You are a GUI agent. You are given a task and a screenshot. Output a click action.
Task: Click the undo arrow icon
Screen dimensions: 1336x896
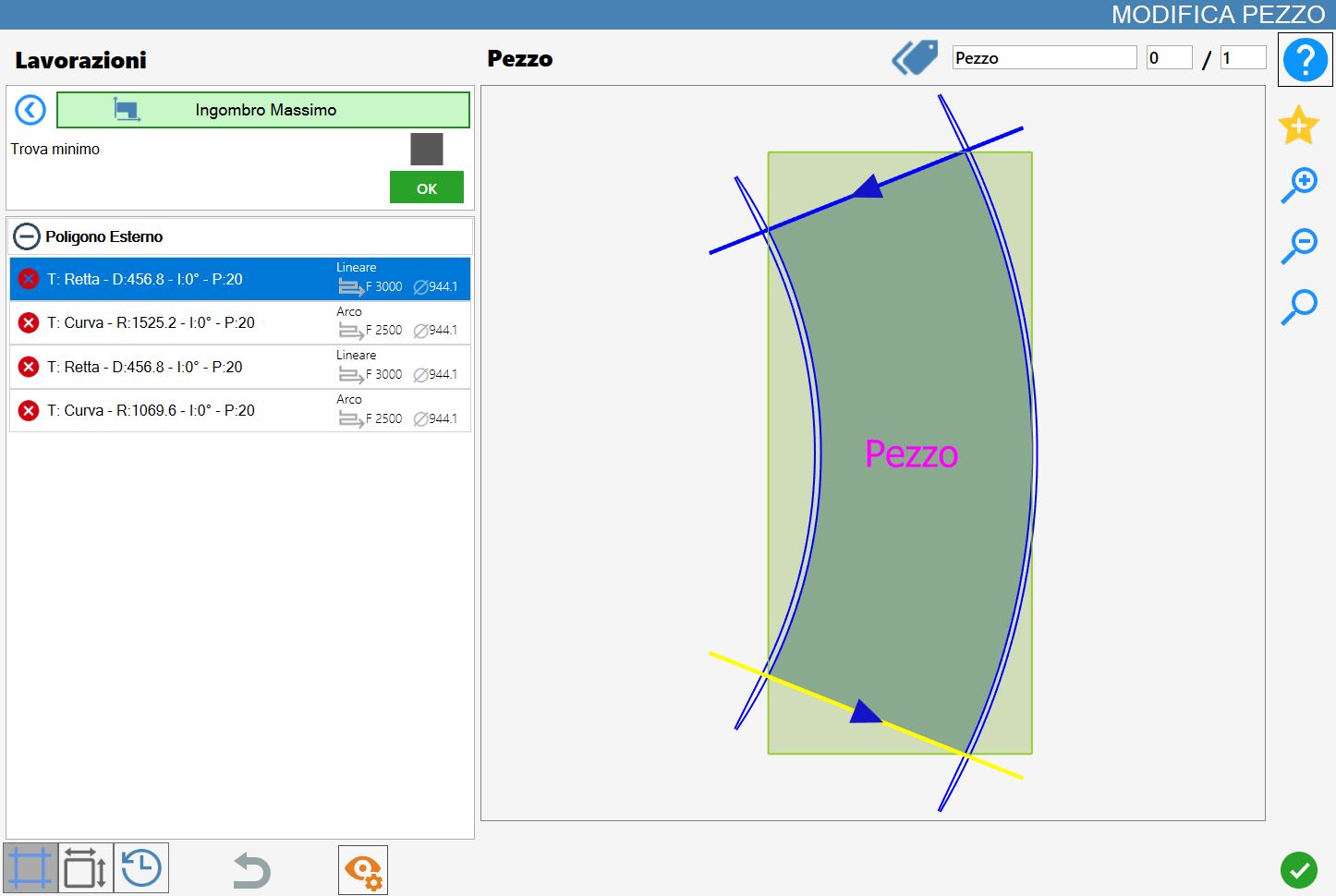251,870
